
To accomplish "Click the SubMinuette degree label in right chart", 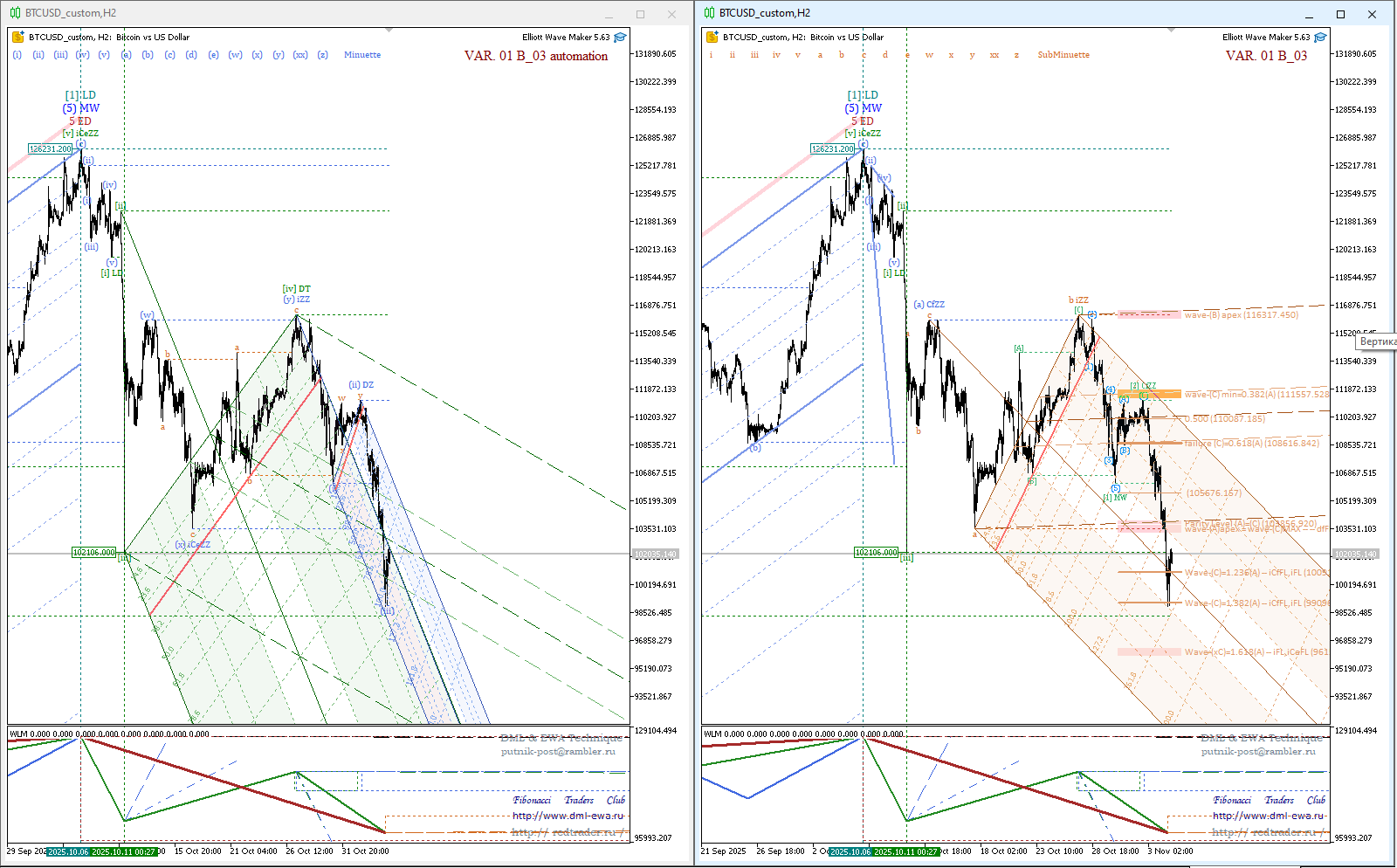I will (x=1063, y=55).
